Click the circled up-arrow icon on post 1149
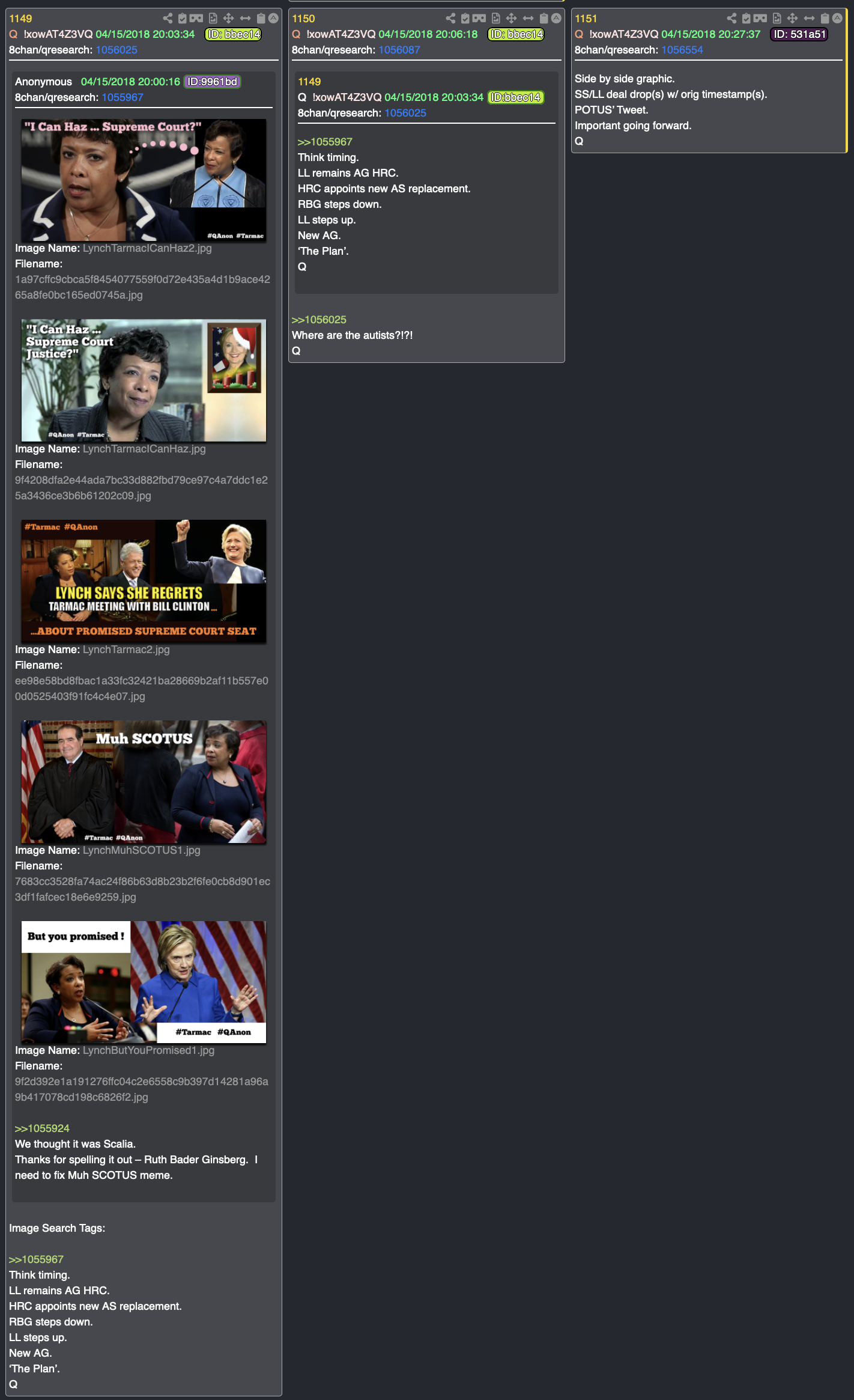This screenshot has height=1400, width=854. (x=273, y=19)
